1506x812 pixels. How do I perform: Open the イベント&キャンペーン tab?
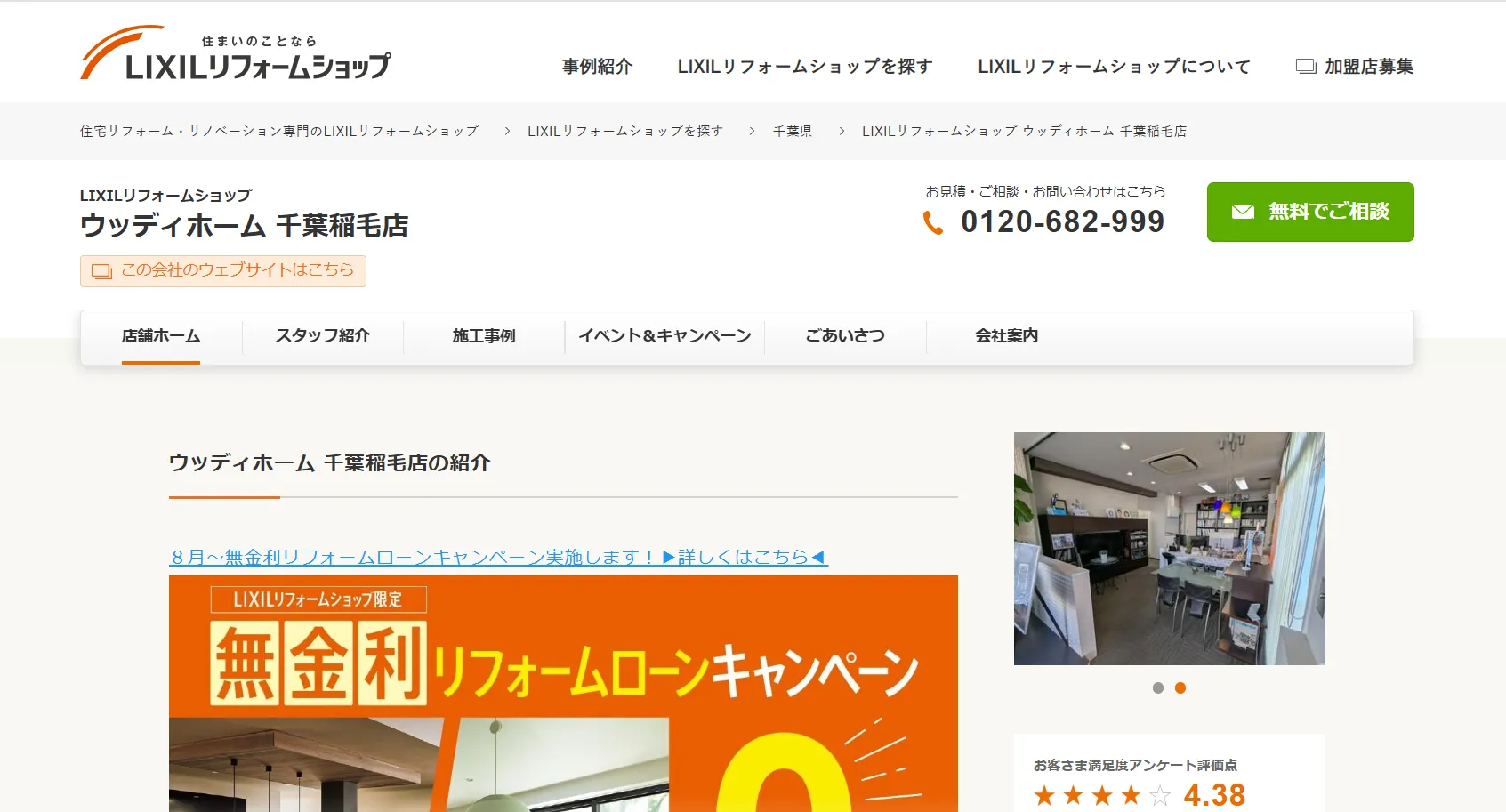pyautogui.click(x=664, y=336)
